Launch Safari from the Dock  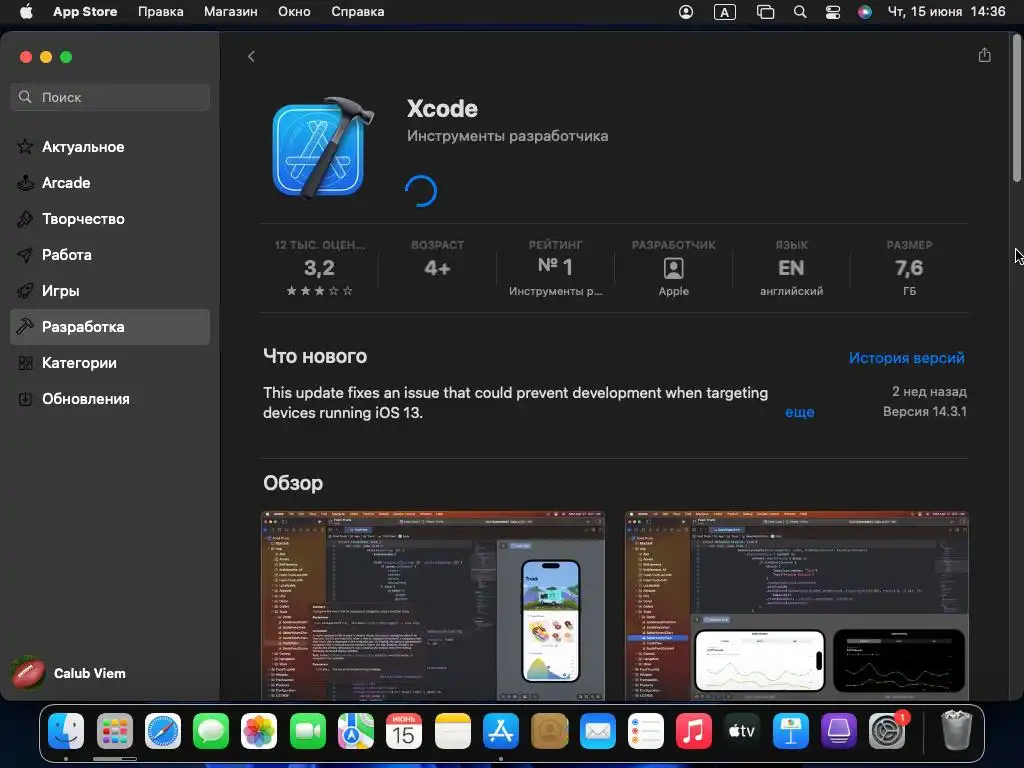[x=163, y=731]
